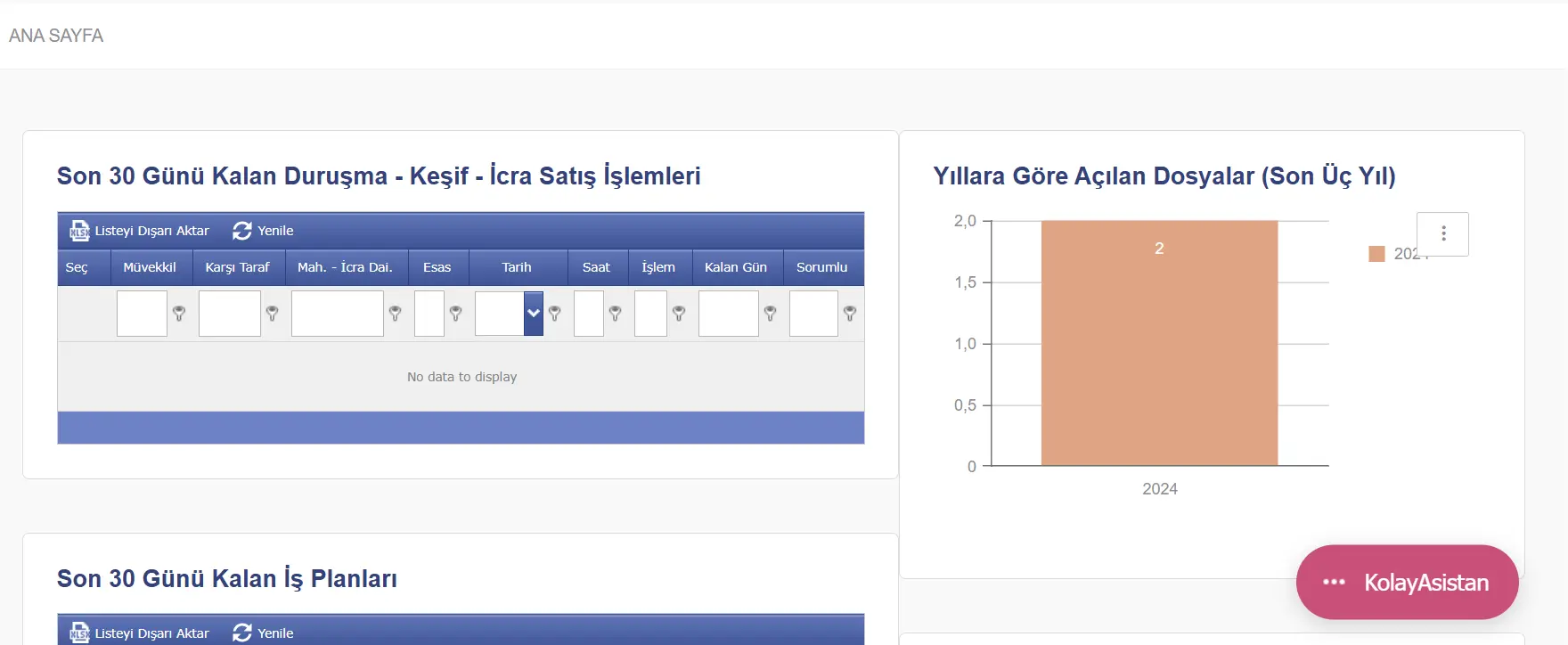This screenshot has height=645, width=1568.
Task: Click the Kalan Gün filter input box
Action: [728, 314]
